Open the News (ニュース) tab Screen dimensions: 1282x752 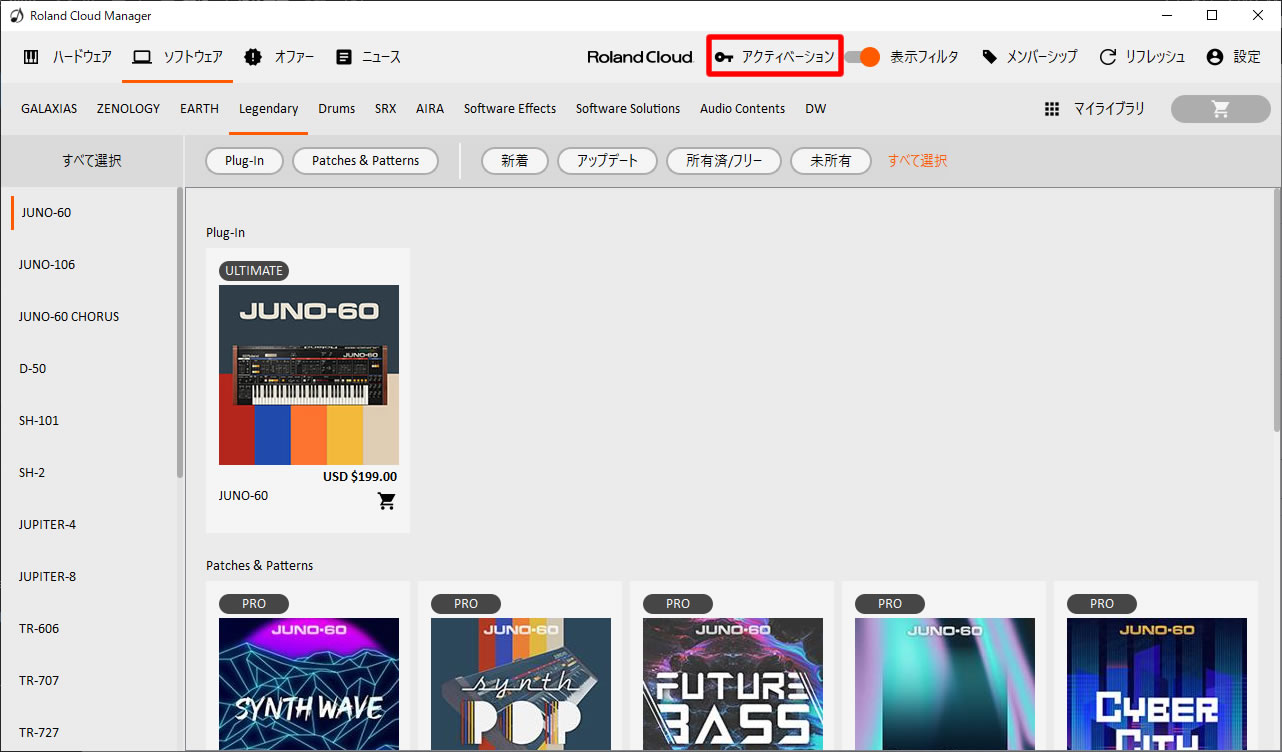pos(368,57)
